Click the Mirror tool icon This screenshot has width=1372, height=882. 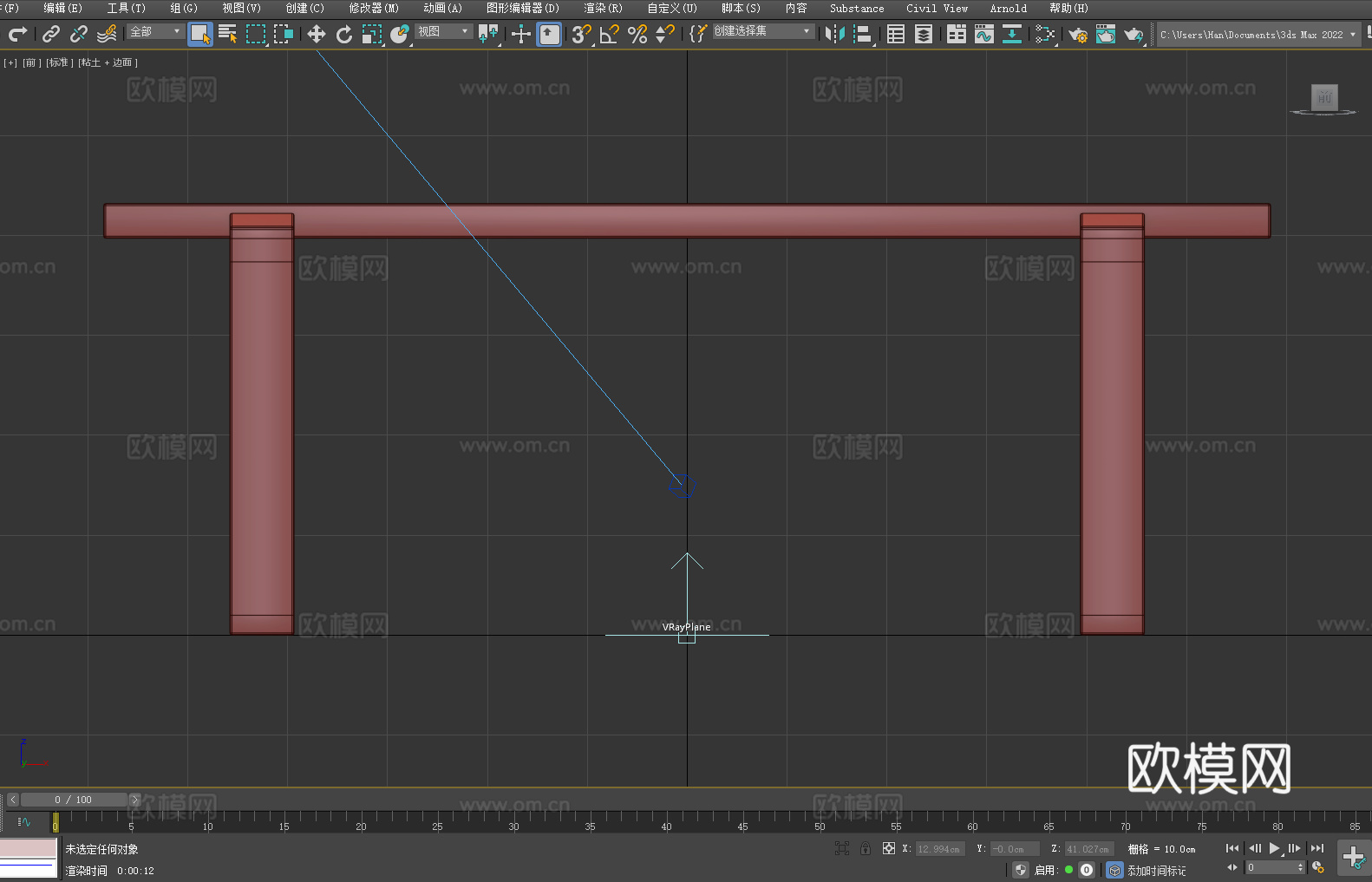tap(835, 34)
